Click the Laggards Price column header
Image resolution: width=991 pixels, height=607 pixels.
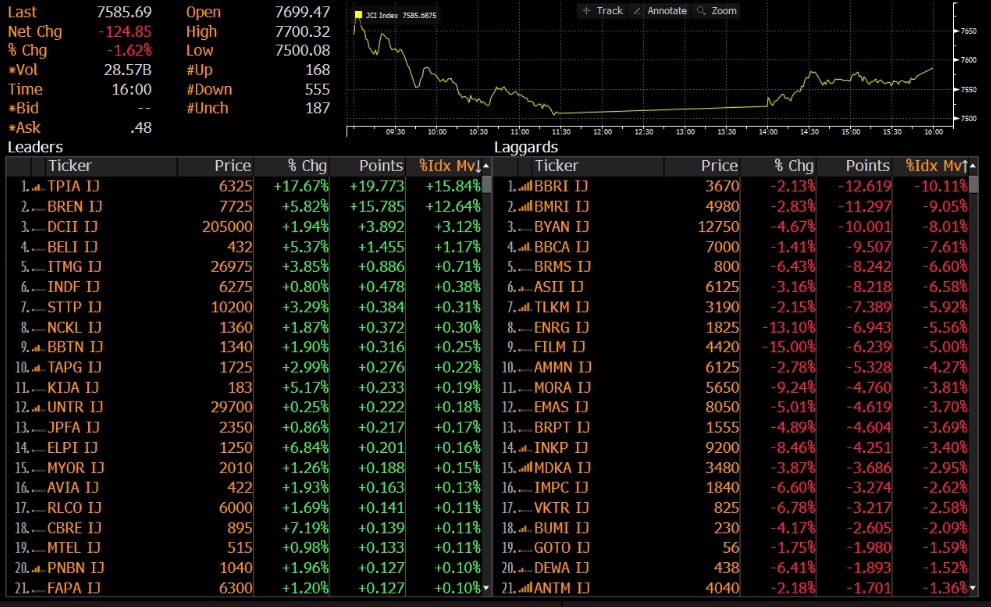click(719, 166)
